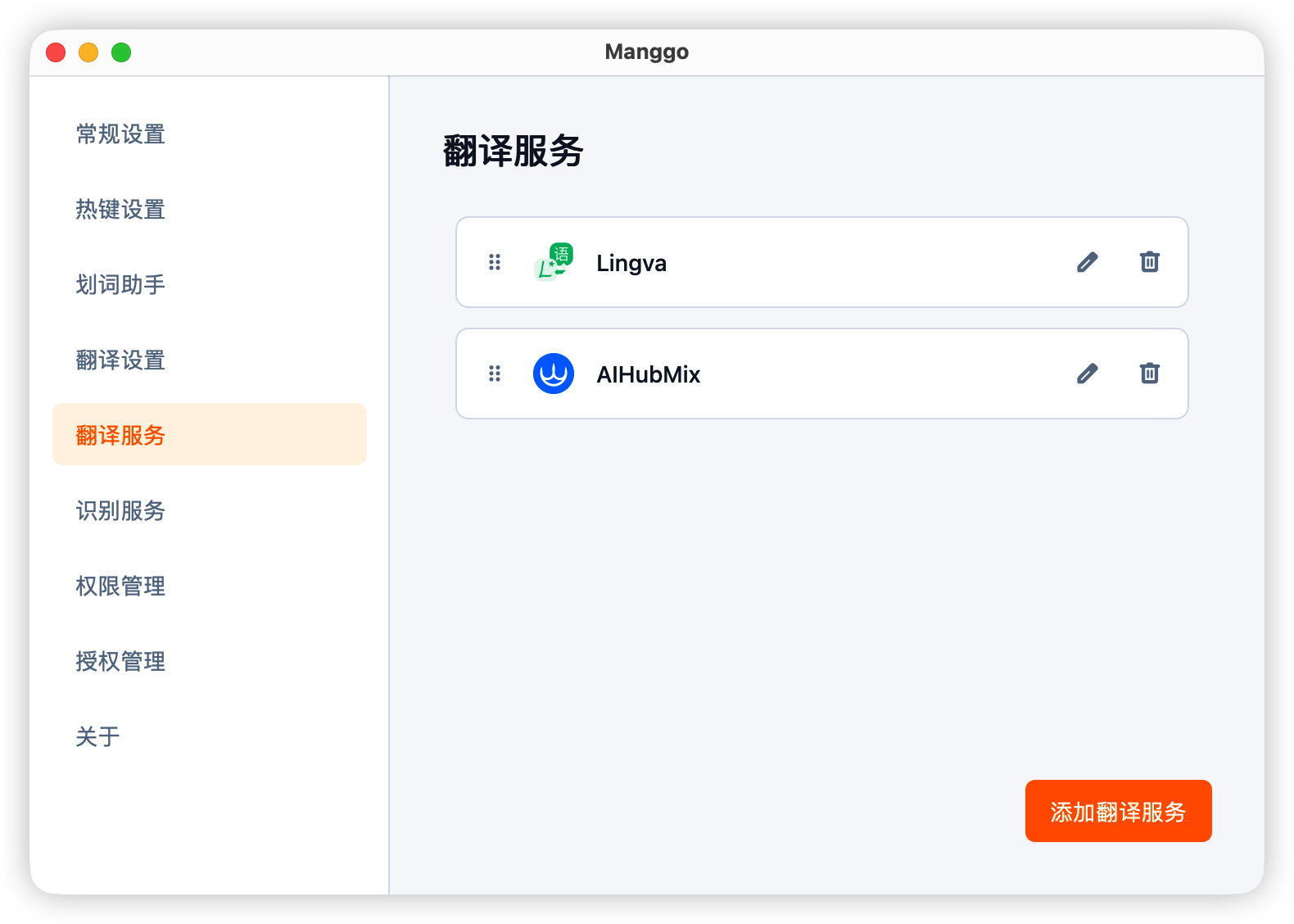Screen dimensions: 1294x924
Task: Maximize the window with green button
Action: 121,52
